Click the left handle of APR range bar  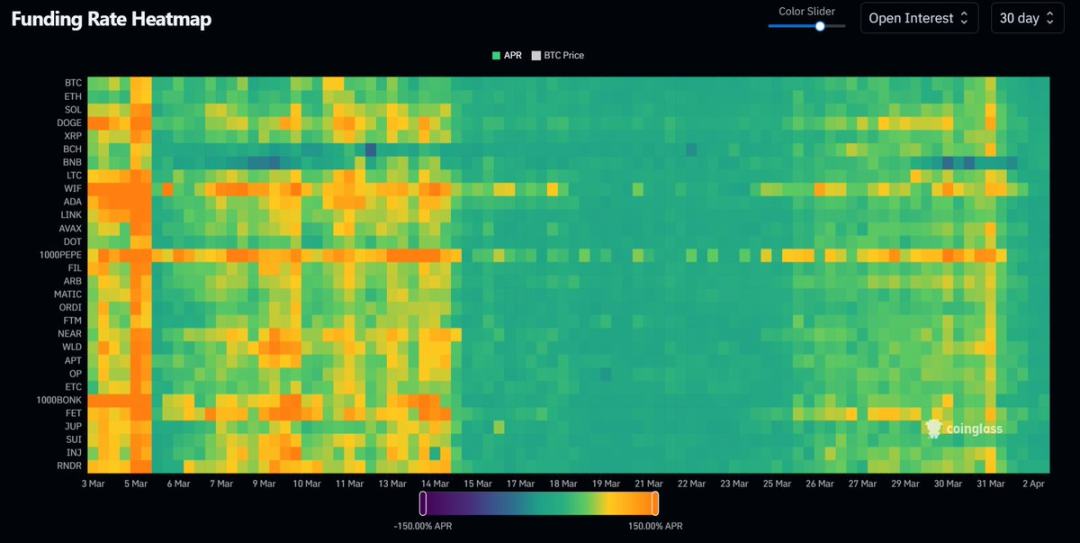(x=423, y=503)
